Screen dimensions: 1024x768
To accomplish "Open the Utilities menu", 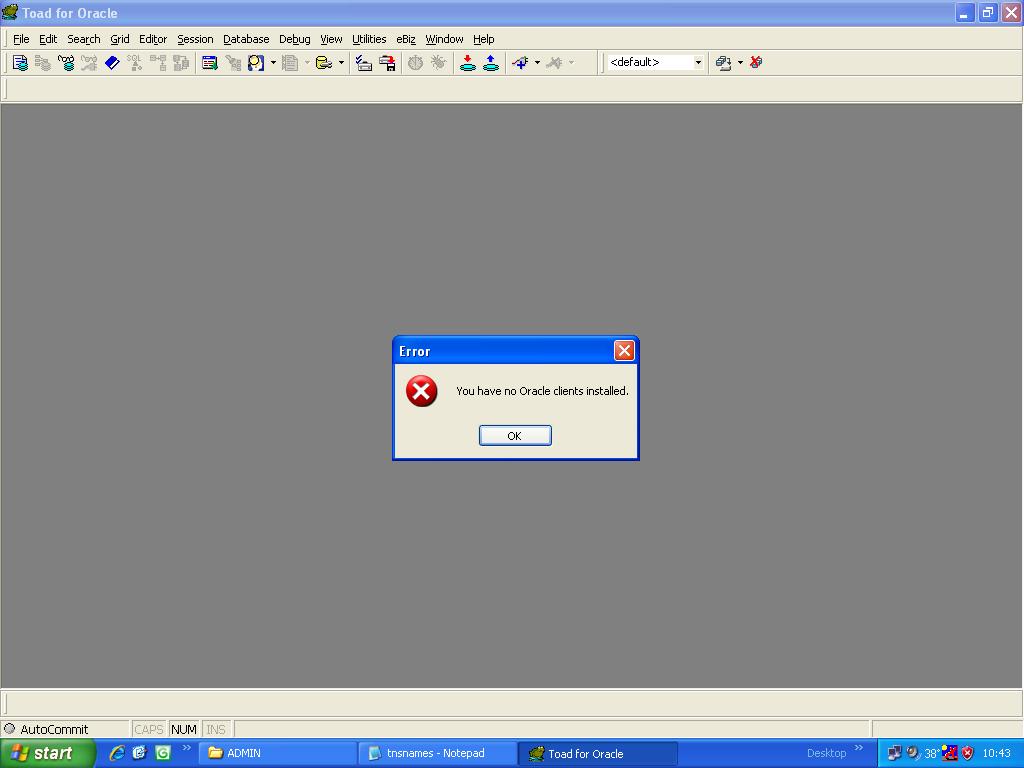I will pos(368,39).
